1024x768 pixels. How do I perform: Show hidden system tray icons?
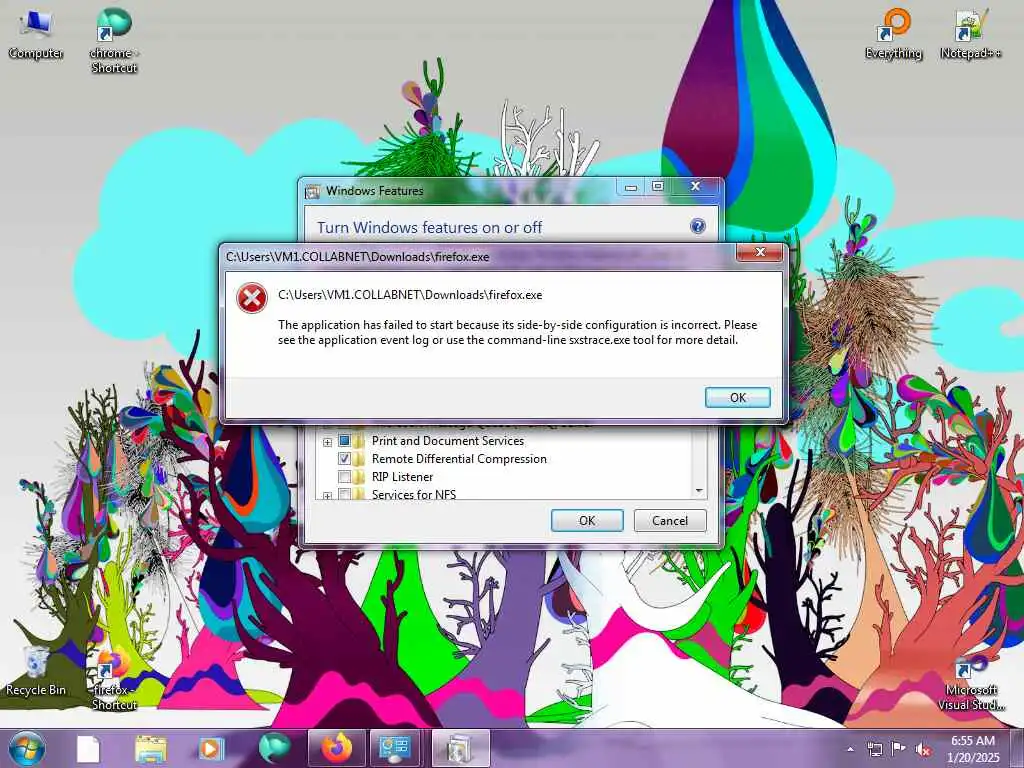[850, 749]
